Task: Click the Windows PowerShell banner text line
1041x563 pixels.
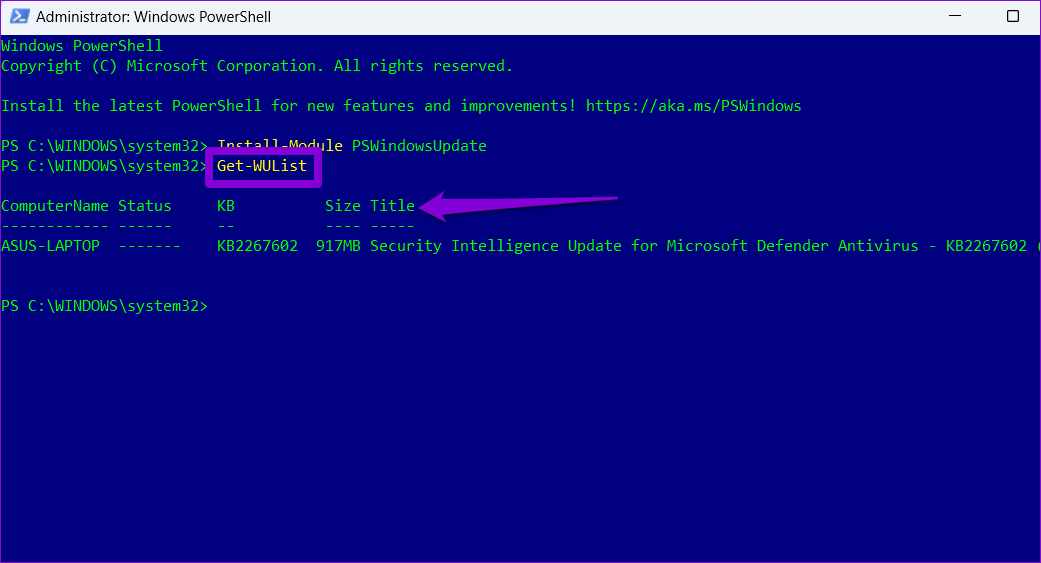Action: click(82, 46)
